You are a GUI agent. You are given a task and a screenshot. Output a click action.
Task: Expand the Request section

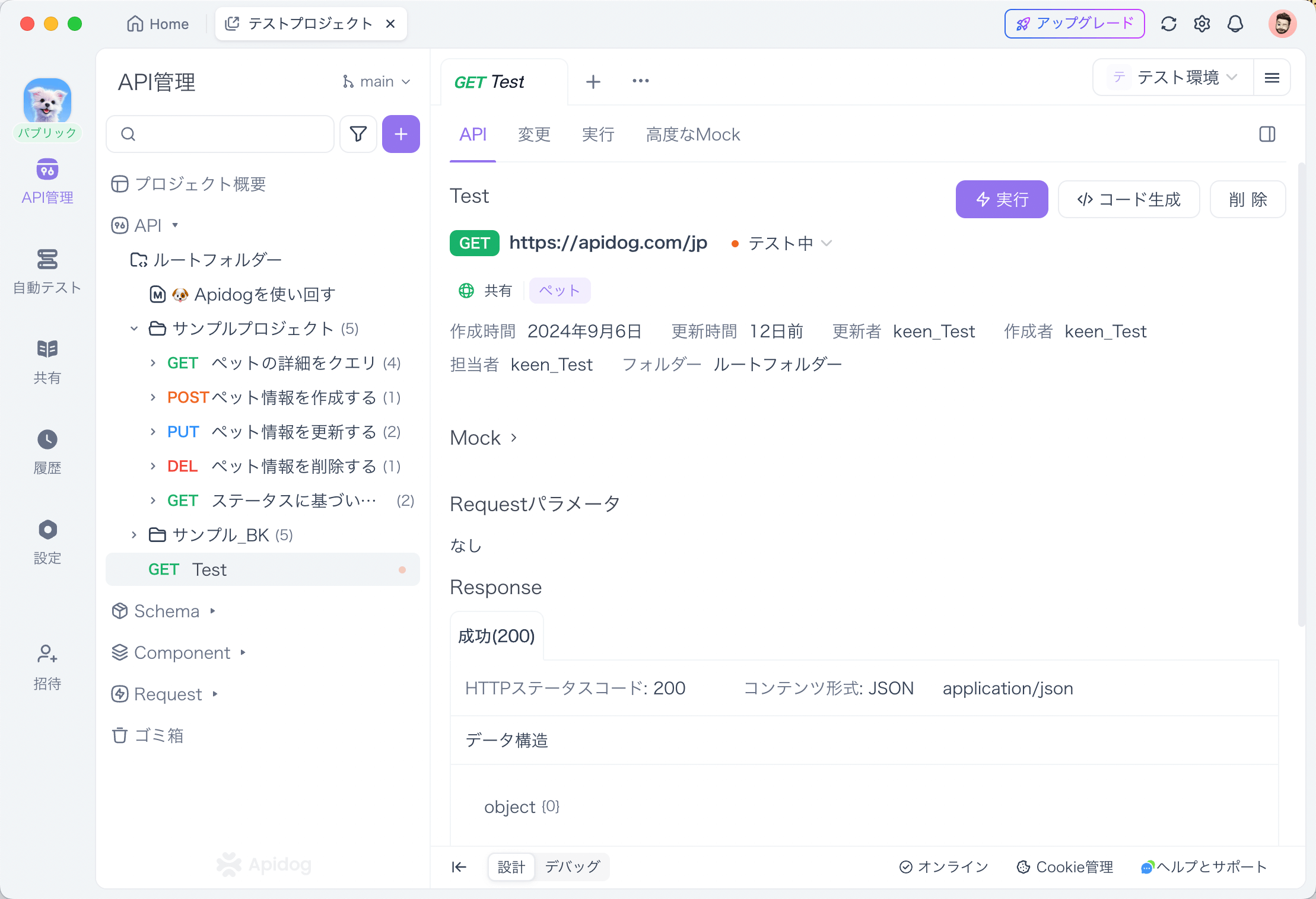coord(215,694)
